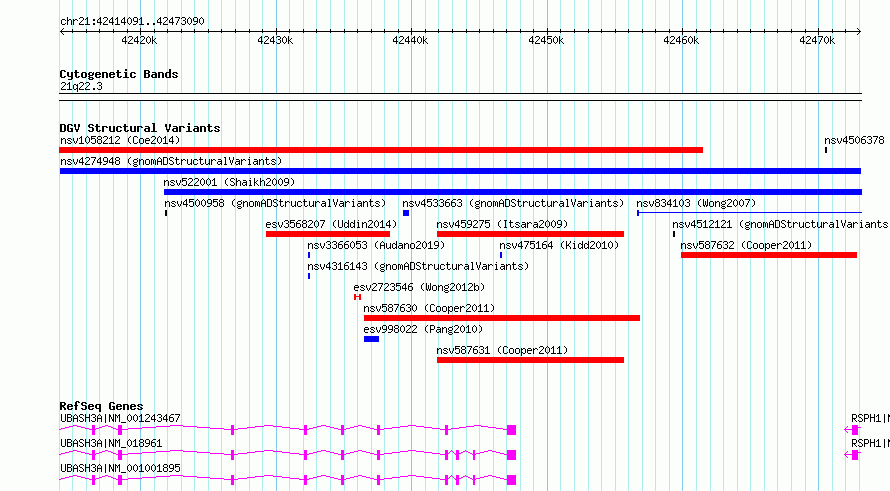The width and height of the screenshot is (890, 491).
Task: Click the esv998022 (Pang2010) blue block
Action: pos(371,339)
